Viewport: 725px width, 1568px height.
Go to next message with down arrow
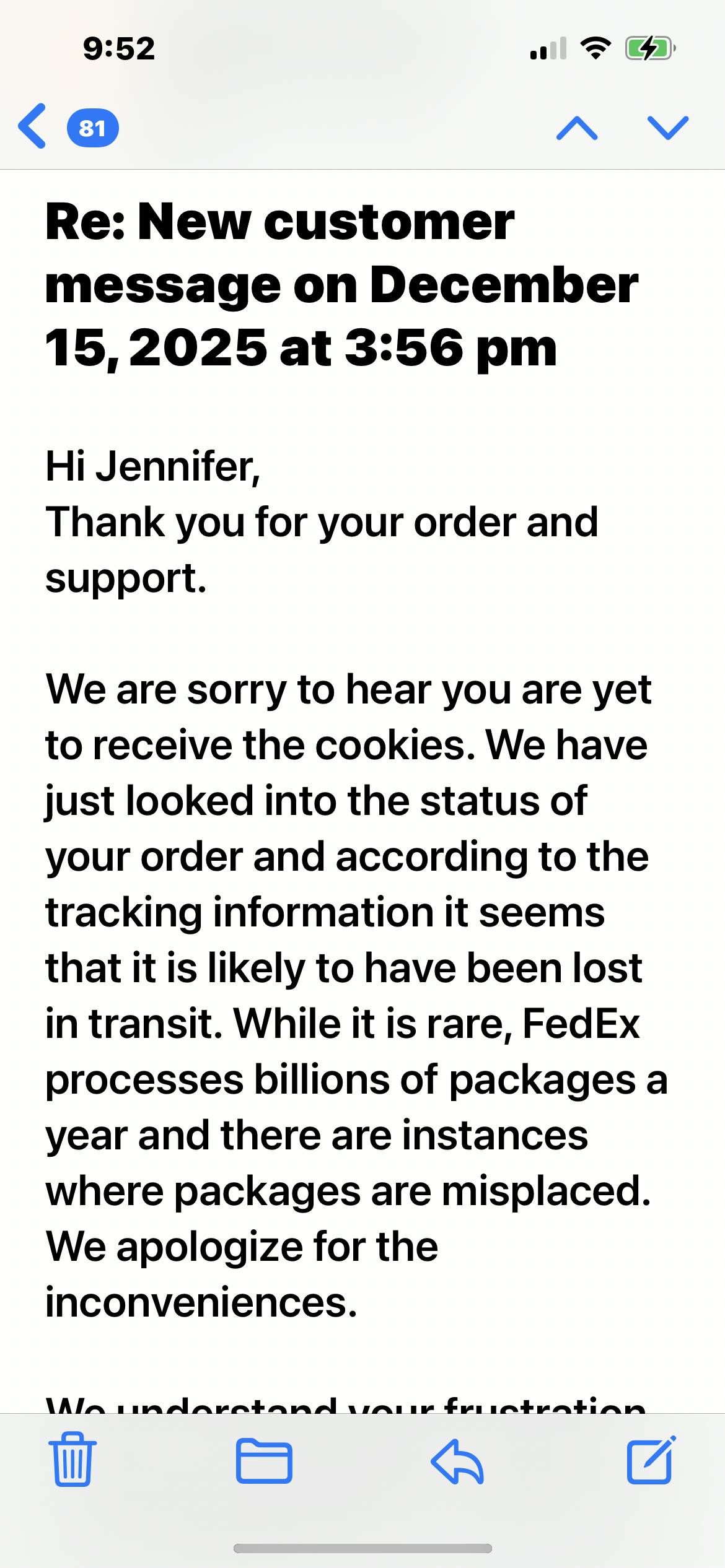click(667, 128)
